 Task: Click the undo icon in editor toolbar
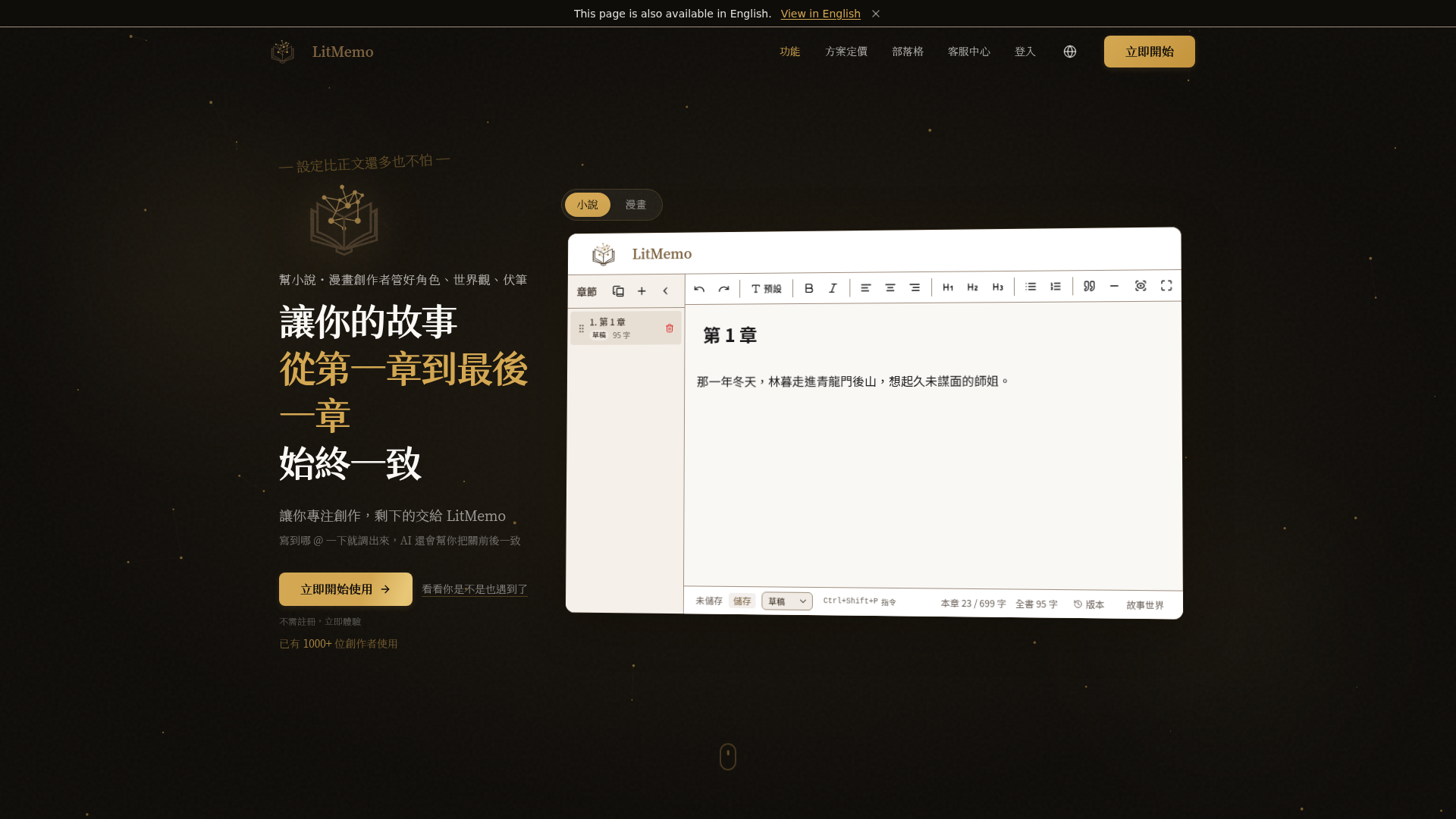[699, 289]
